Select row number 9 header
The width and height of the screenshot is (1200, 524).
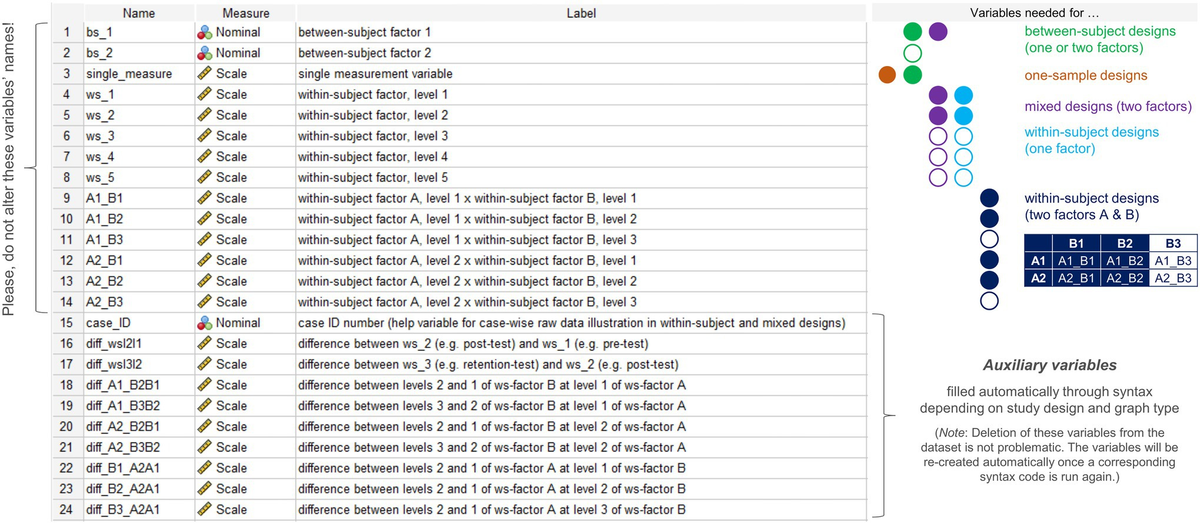[x=66, y=198]
